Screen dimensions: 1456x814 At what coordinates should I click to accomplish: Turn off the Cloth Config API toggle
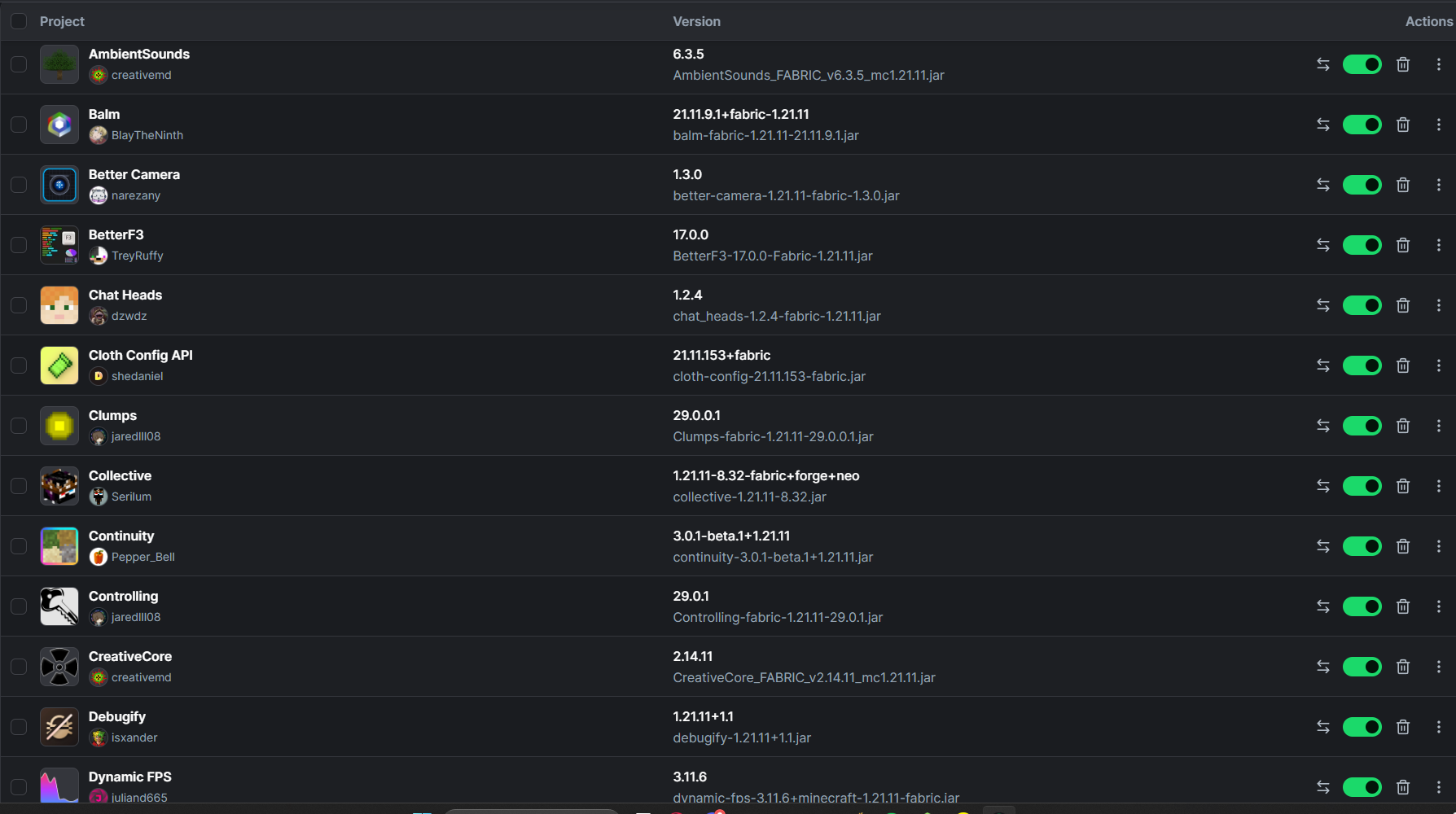click(1362, 365)
